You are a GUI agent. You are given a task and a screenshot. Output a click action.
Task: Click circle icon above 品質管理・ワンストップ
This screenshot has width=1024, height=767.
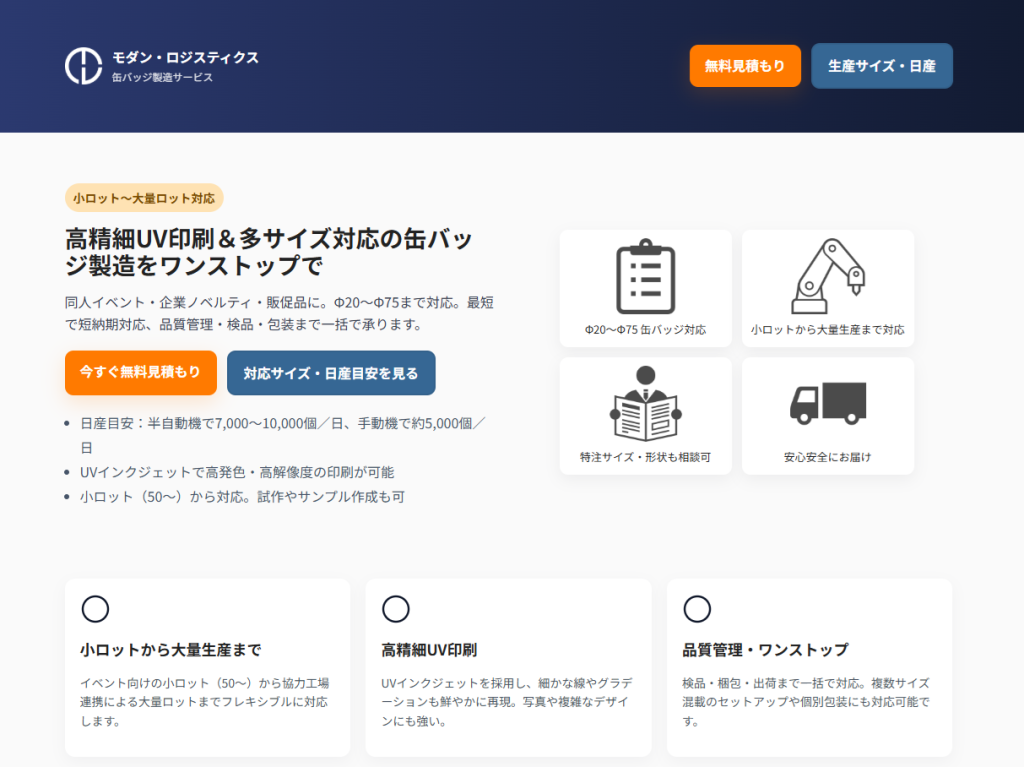697,609
